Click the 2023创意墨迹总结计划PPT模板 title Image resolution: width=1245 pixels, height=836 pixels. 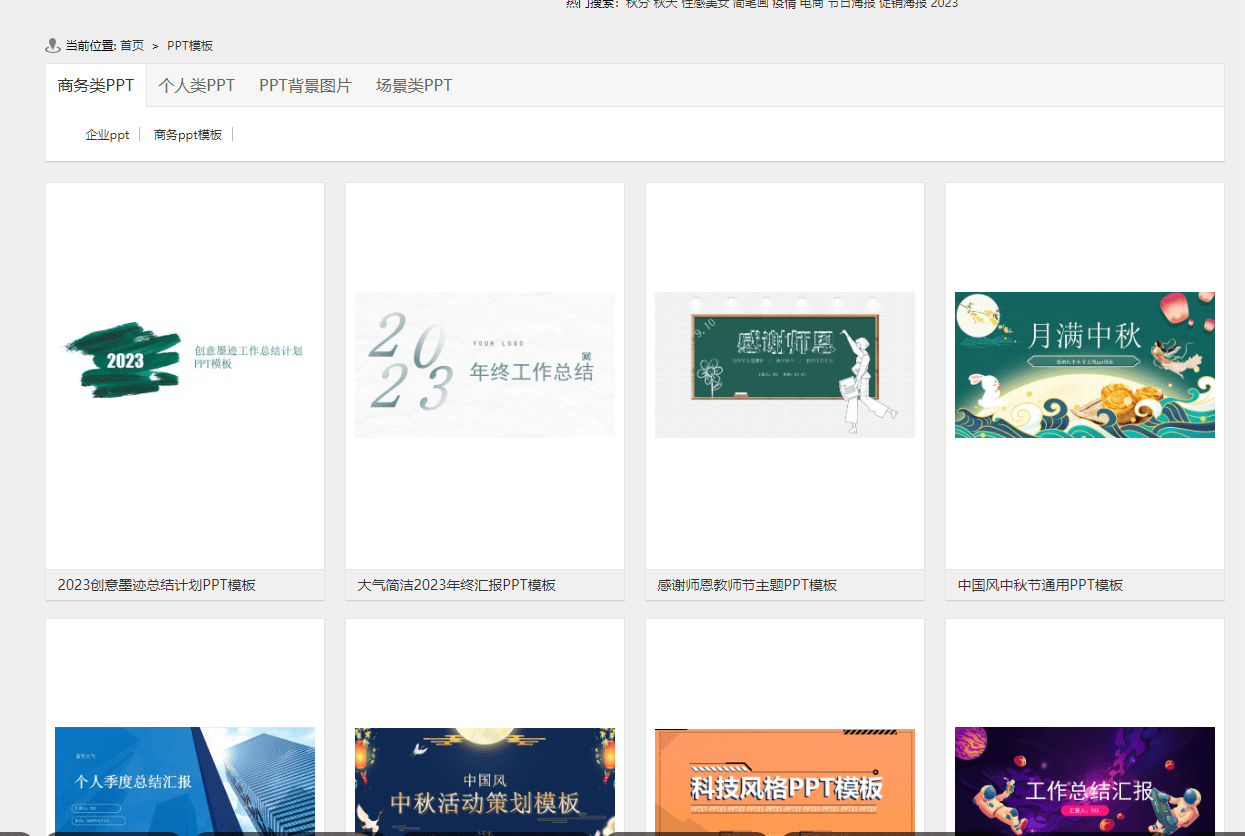coord(157,585)
